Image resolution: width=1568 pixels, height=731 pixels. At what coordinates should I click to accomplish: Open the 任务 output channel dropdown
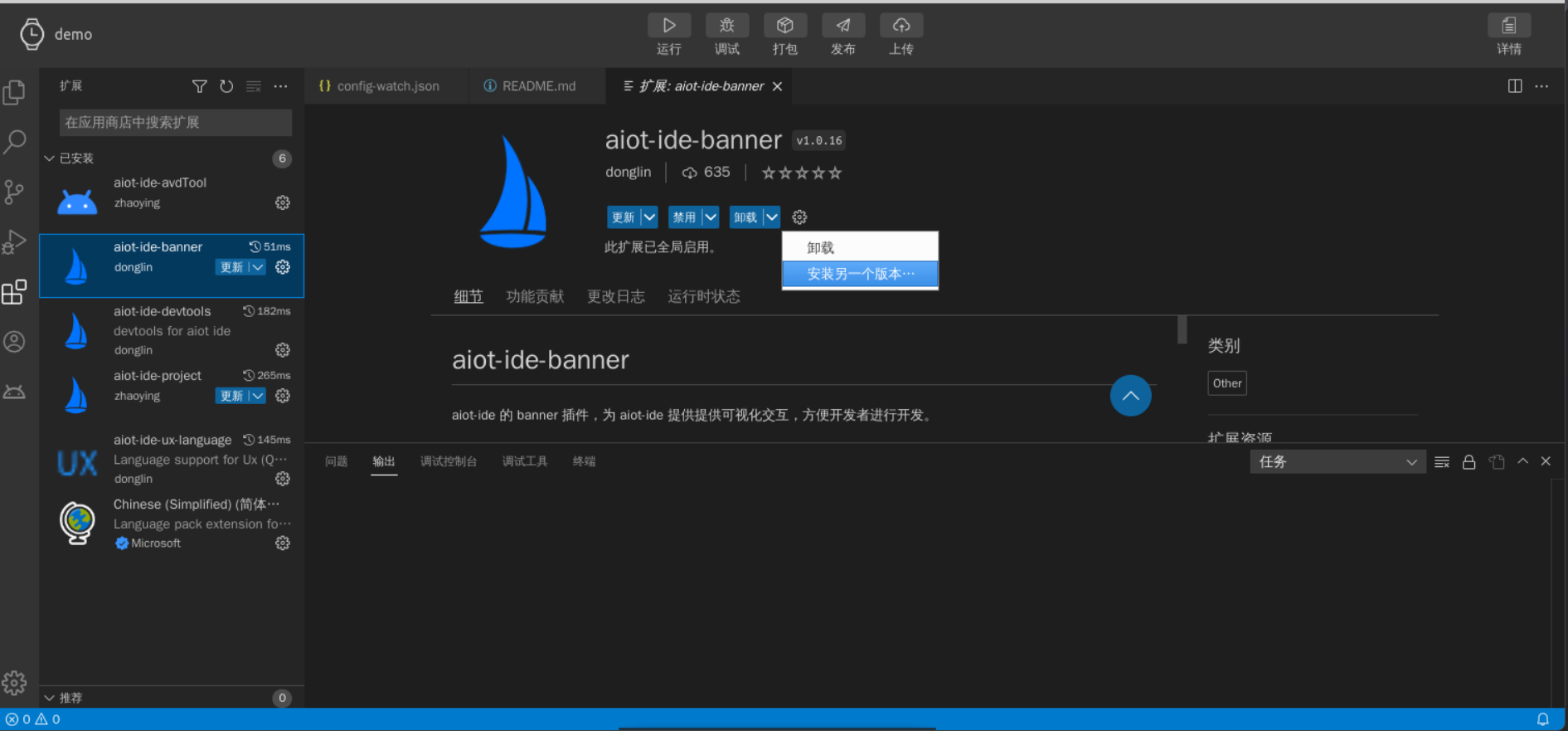[1337, 462]
